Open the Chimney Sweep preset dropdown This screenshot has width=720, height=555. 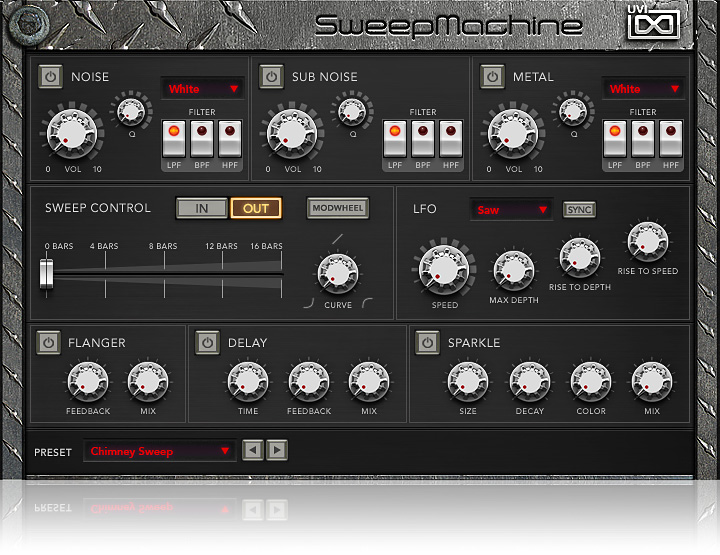[x=160, y=451]
